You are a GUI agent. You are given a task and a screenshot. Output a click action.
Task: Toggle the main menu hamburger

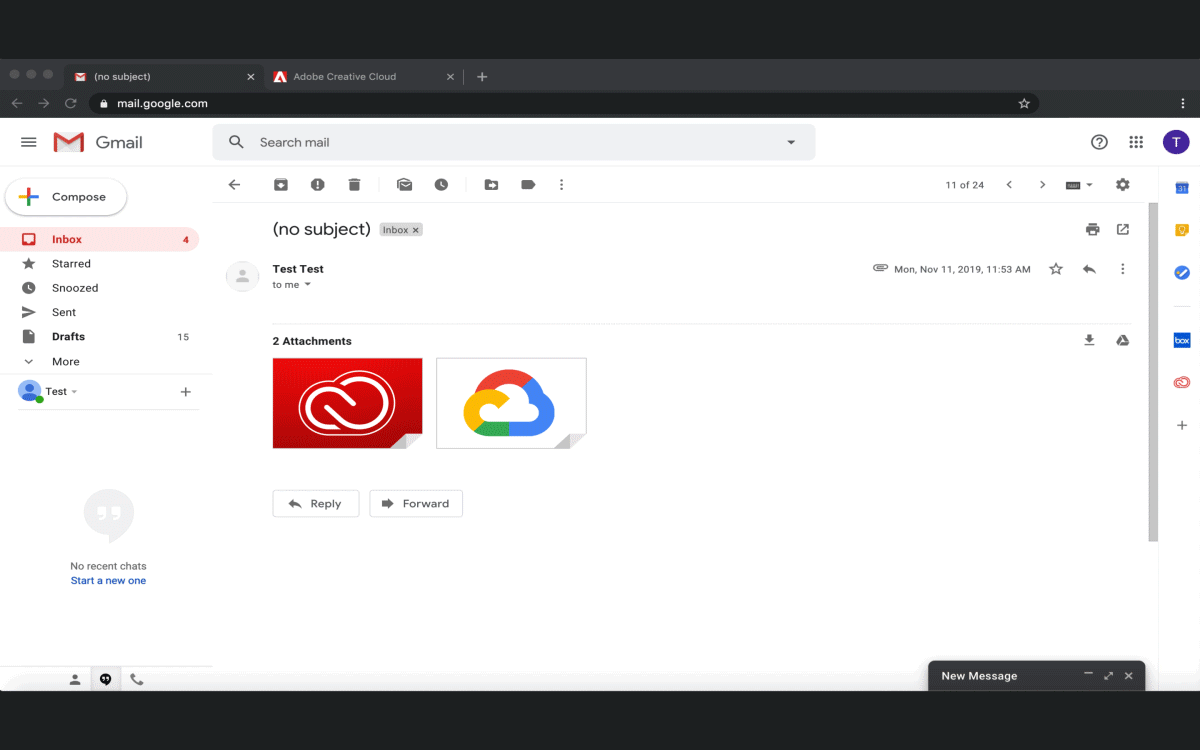[x=29, y=142]
